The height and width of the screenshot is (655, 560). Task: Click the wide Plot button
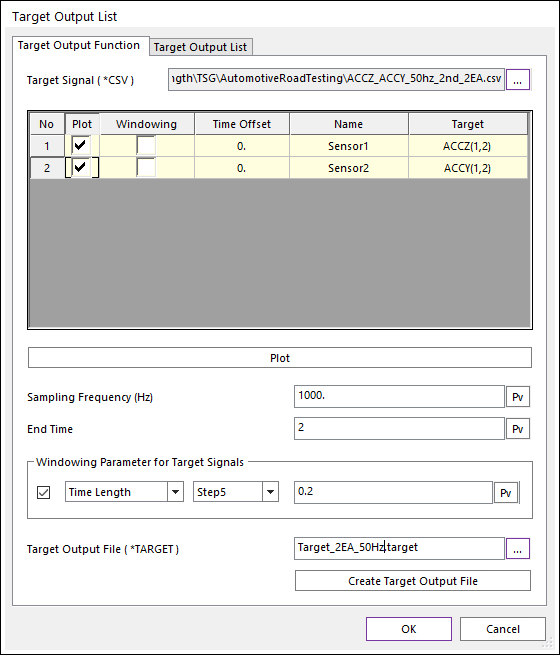[x=280, y=358]
